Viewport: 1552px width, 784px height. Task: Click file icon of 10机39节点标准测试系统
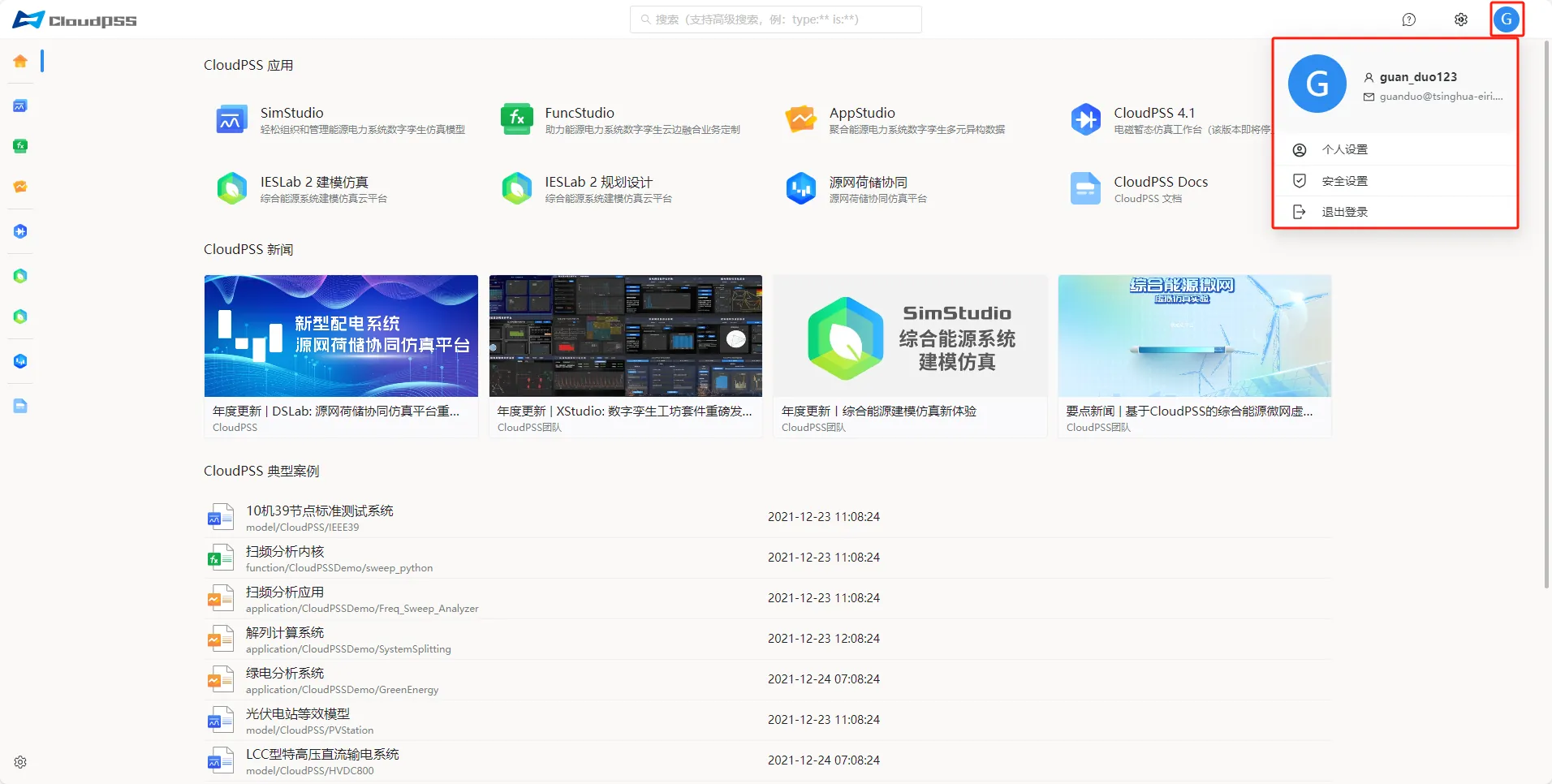click(220, 517)
